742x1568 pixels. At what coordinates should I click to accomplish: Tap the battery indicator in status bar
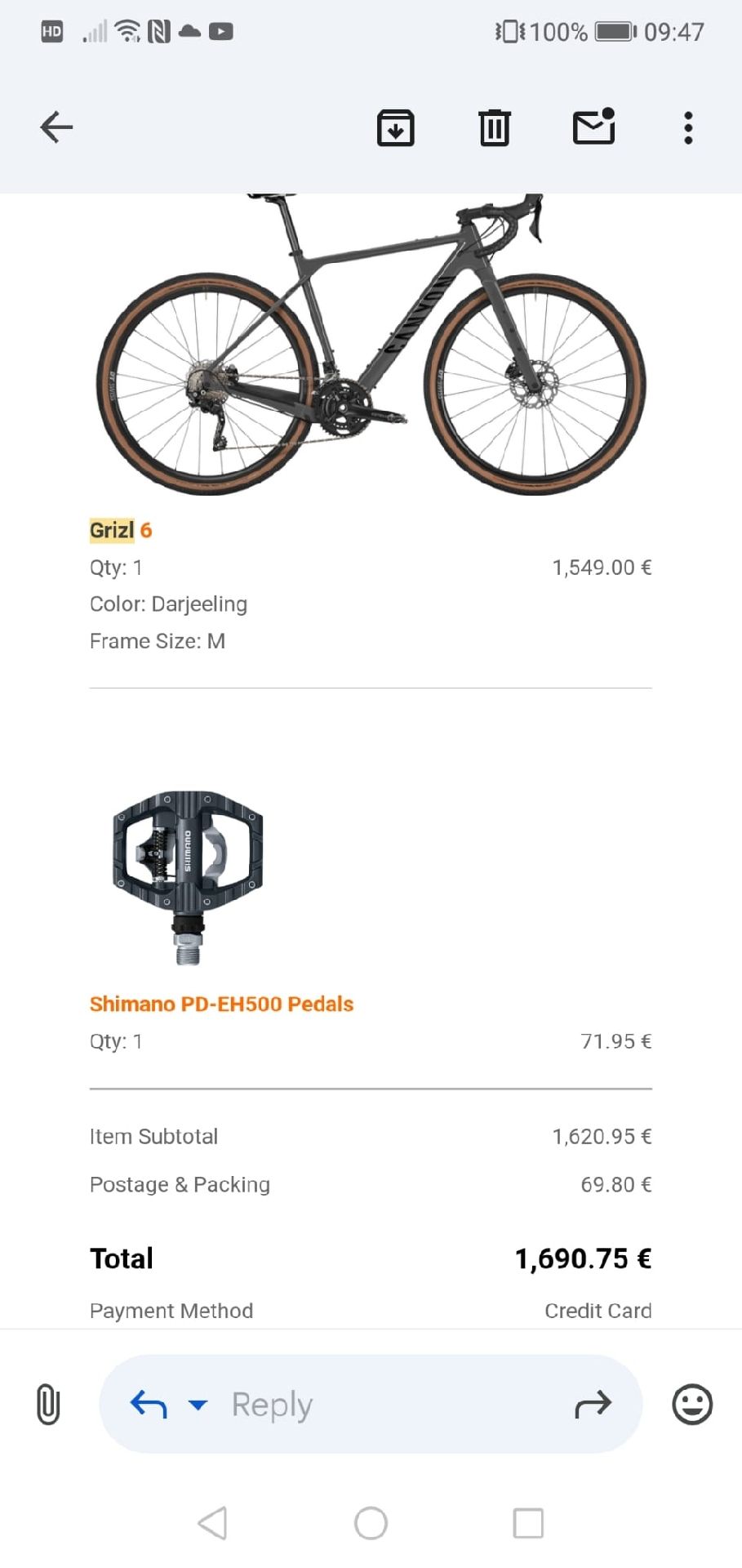(x=615, y=32)
